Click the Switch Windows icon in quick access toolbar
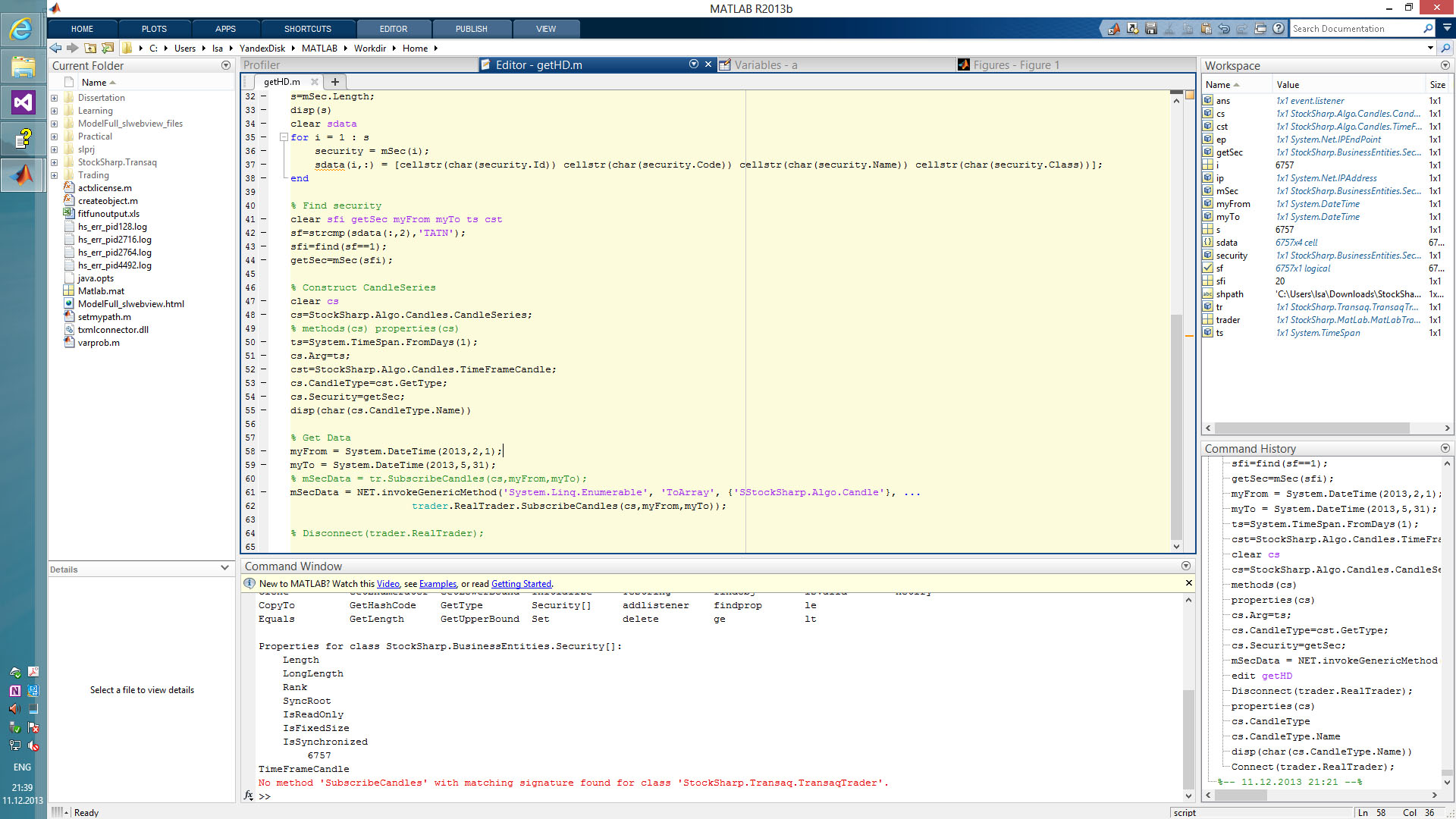The width and height of the screenshot is (1456, 819). click(1260, 29)
